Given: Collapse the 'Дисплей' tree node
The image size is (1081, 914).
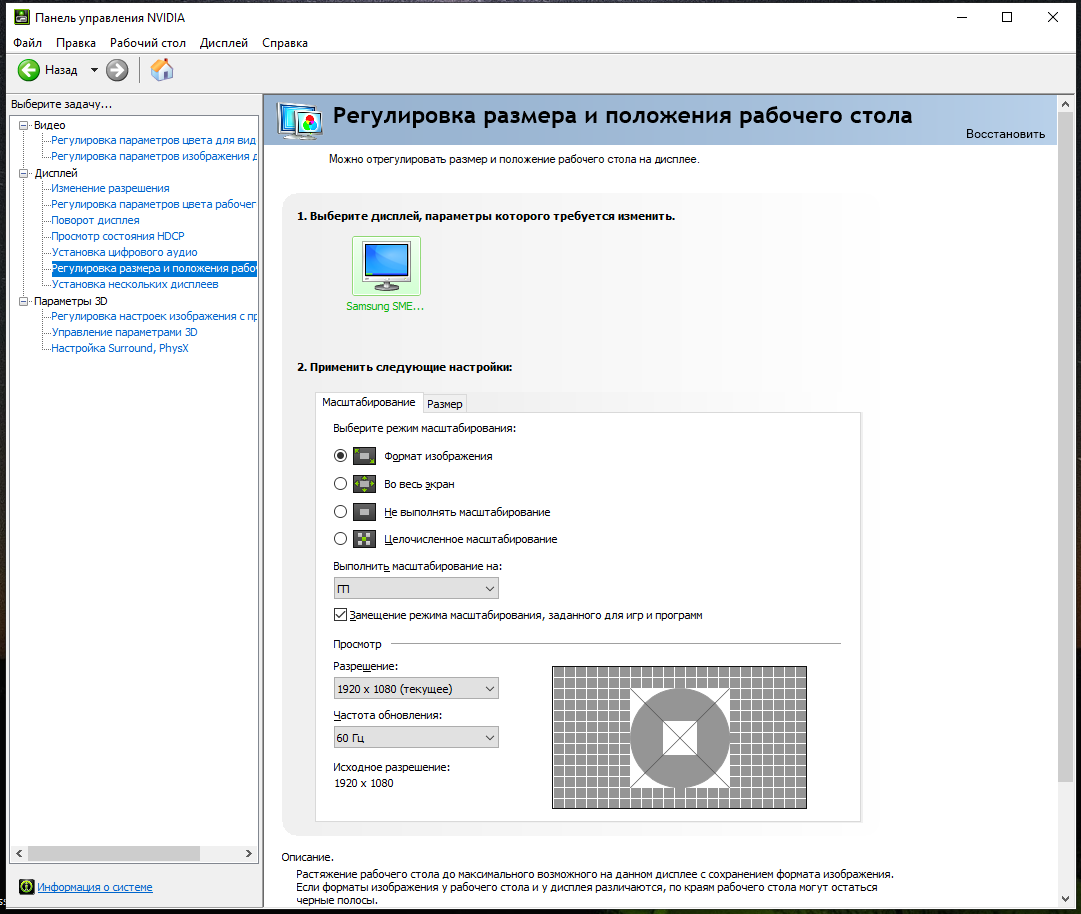Looking at the screenshot, I should [x=23, y=173].
